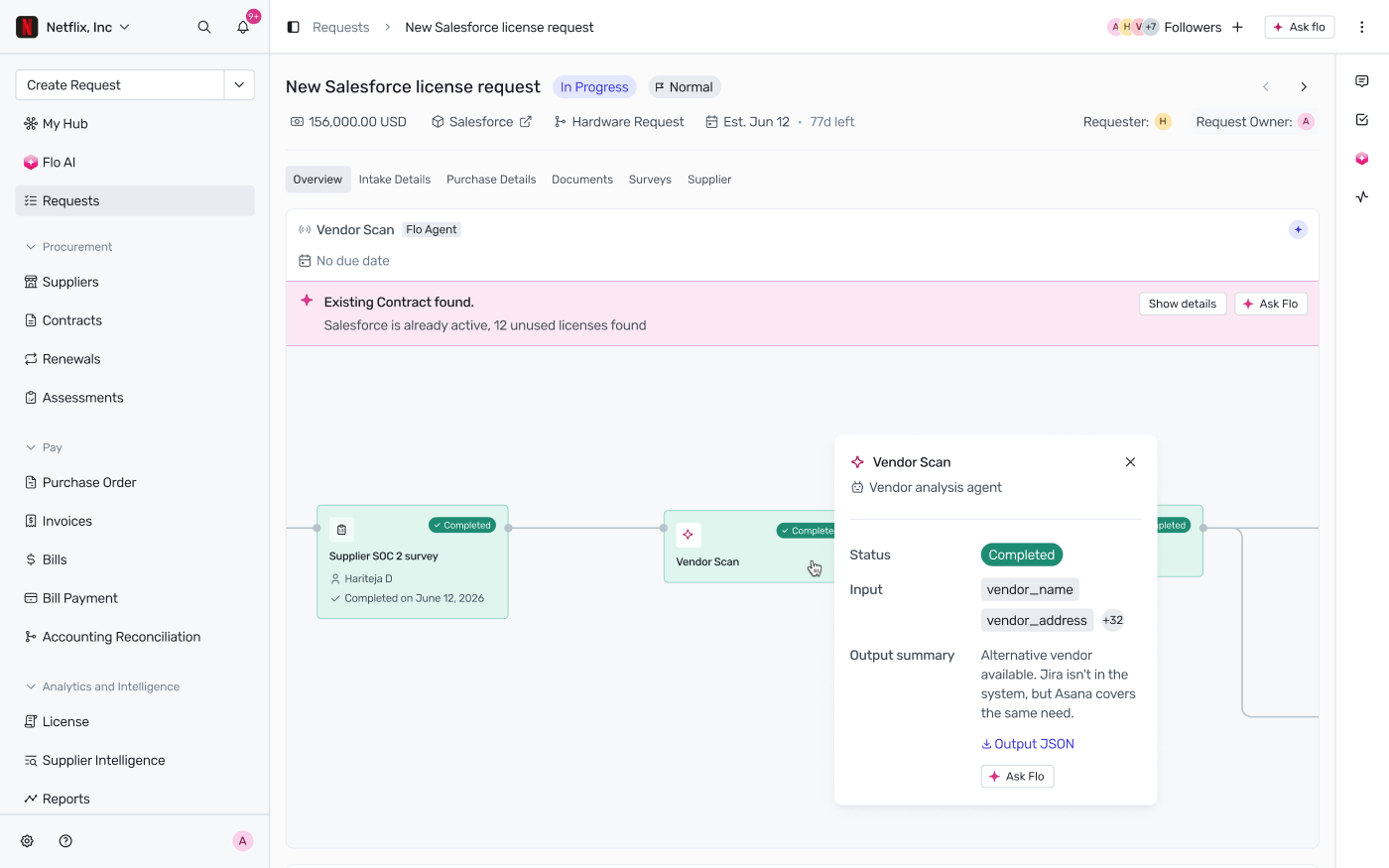Image resolution: width=1389 pixels, height=868 pixels.
Task: Click Show details in contract banner
Action: tap(1183, 304)
